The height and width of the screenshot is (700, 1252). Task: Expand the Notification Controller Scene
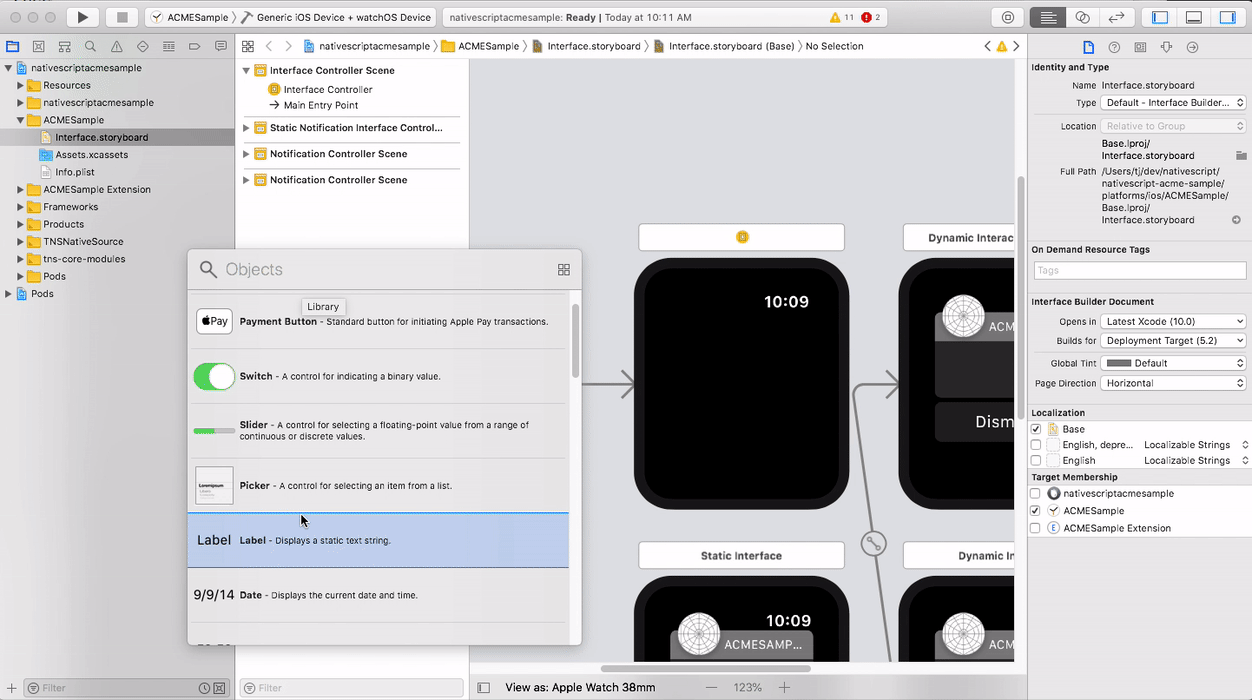[246, 153]
